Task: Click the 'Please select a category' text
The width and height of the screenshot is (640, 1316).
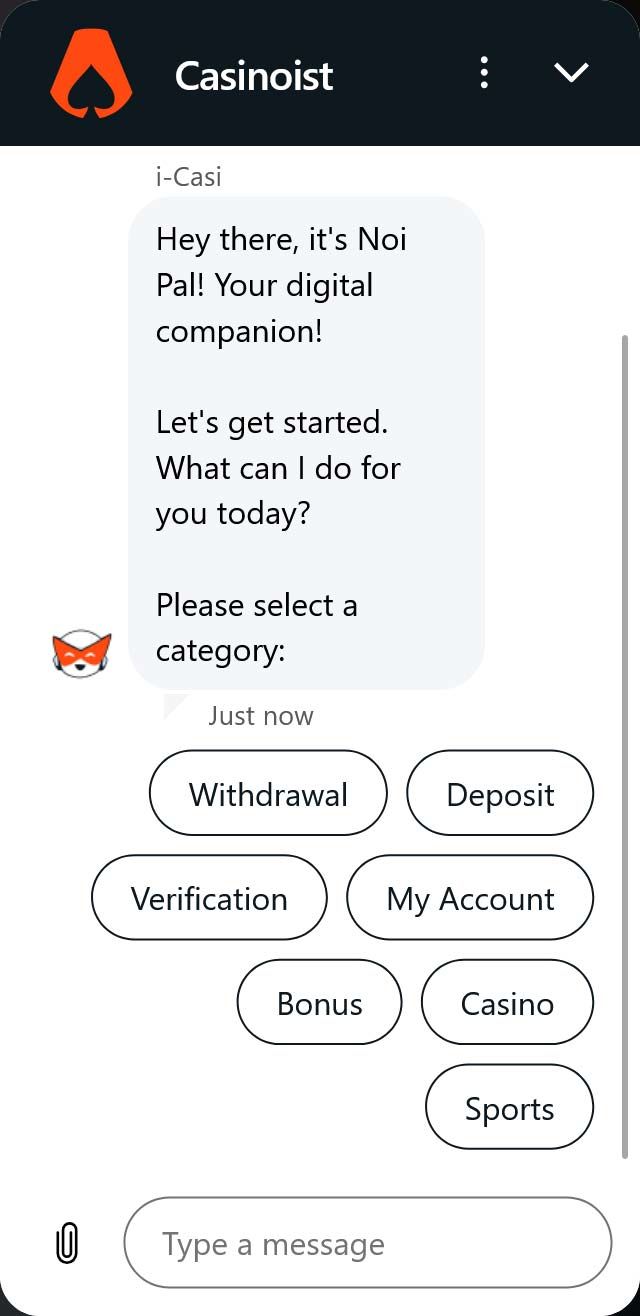Action: coord(256,628)
